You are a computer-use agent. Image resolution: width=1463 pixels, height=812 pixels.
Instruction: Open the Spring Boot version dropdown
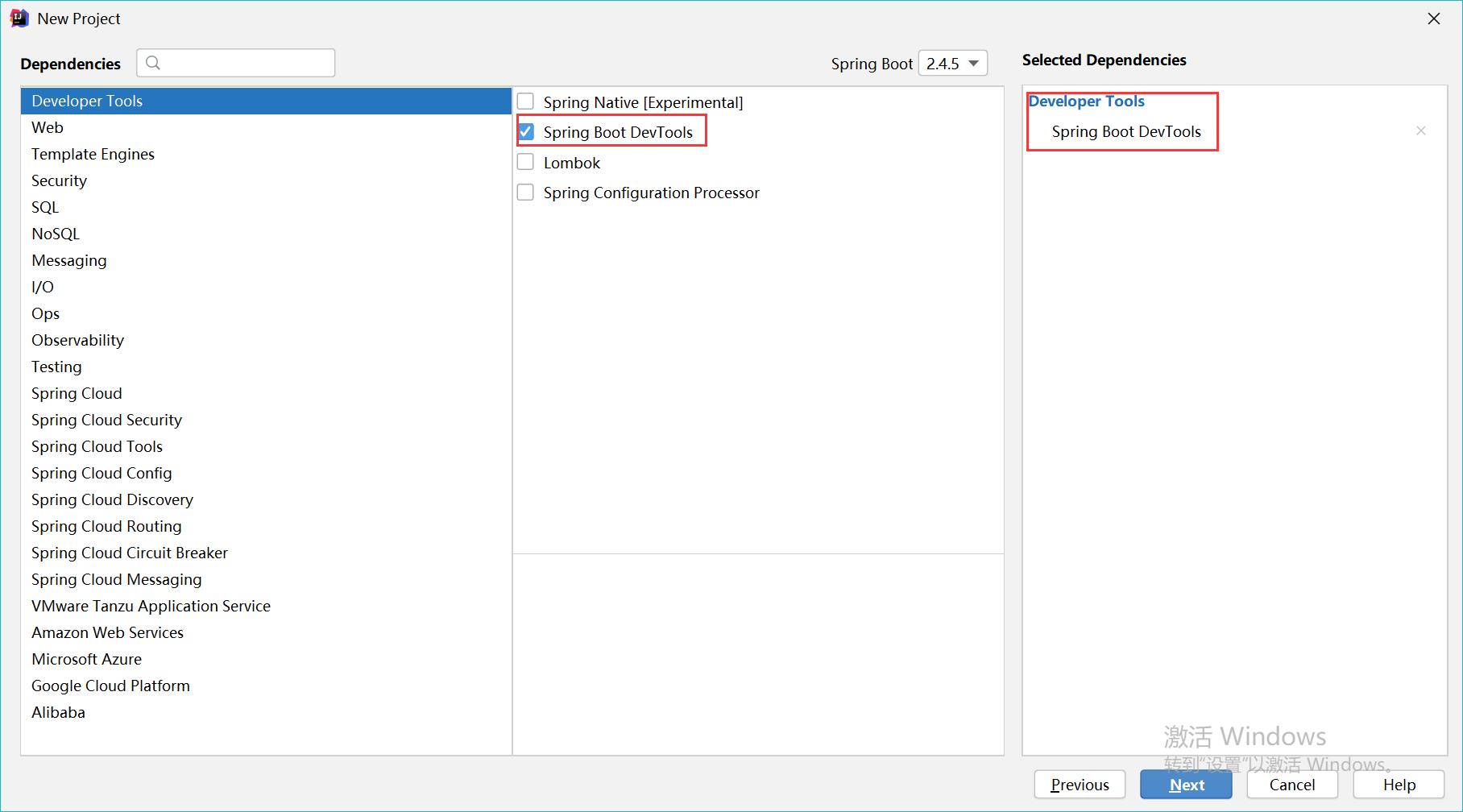click(953, 63)
